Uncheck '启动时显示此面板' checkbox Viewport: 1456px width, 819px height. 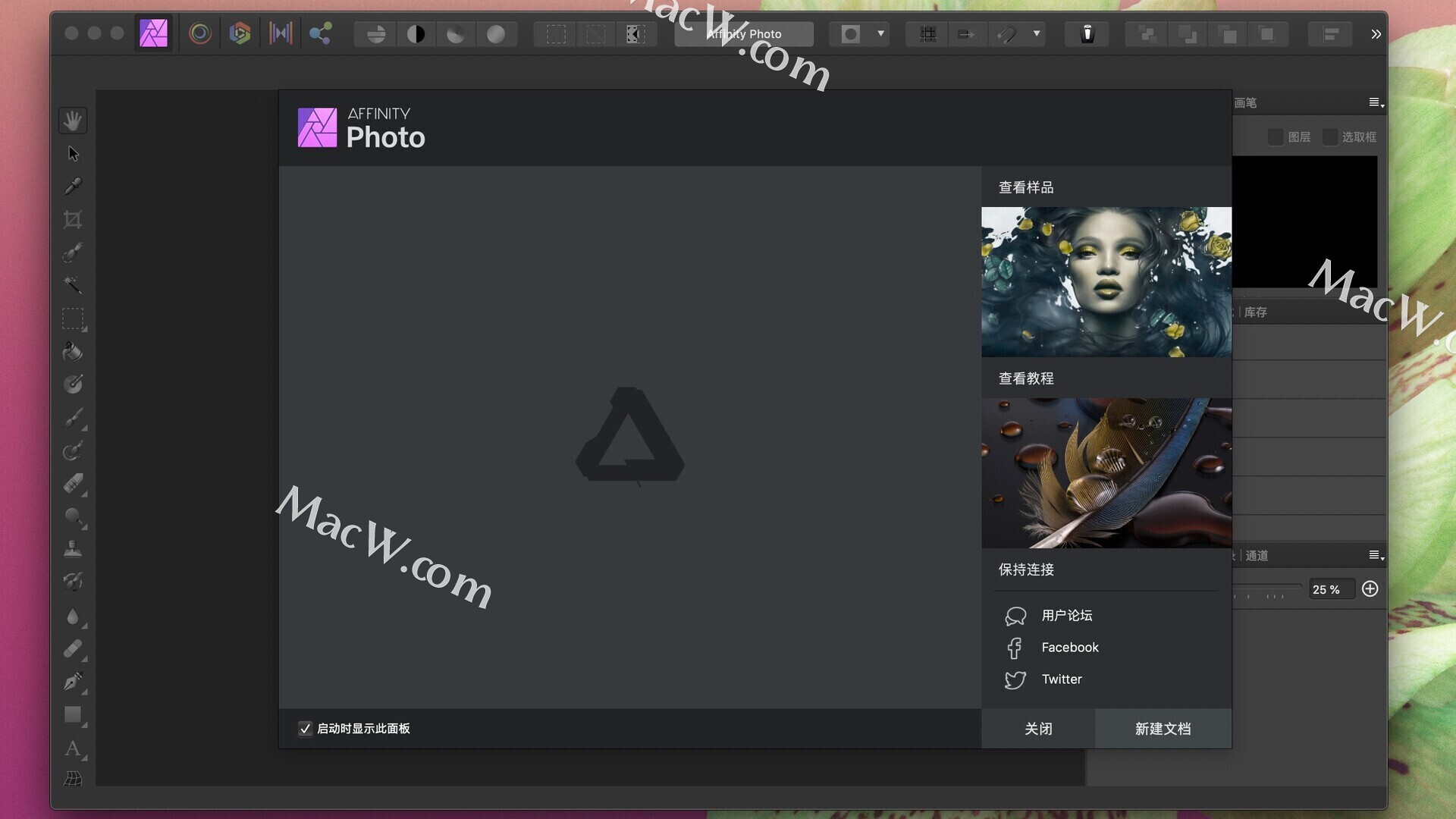point(305,729)
